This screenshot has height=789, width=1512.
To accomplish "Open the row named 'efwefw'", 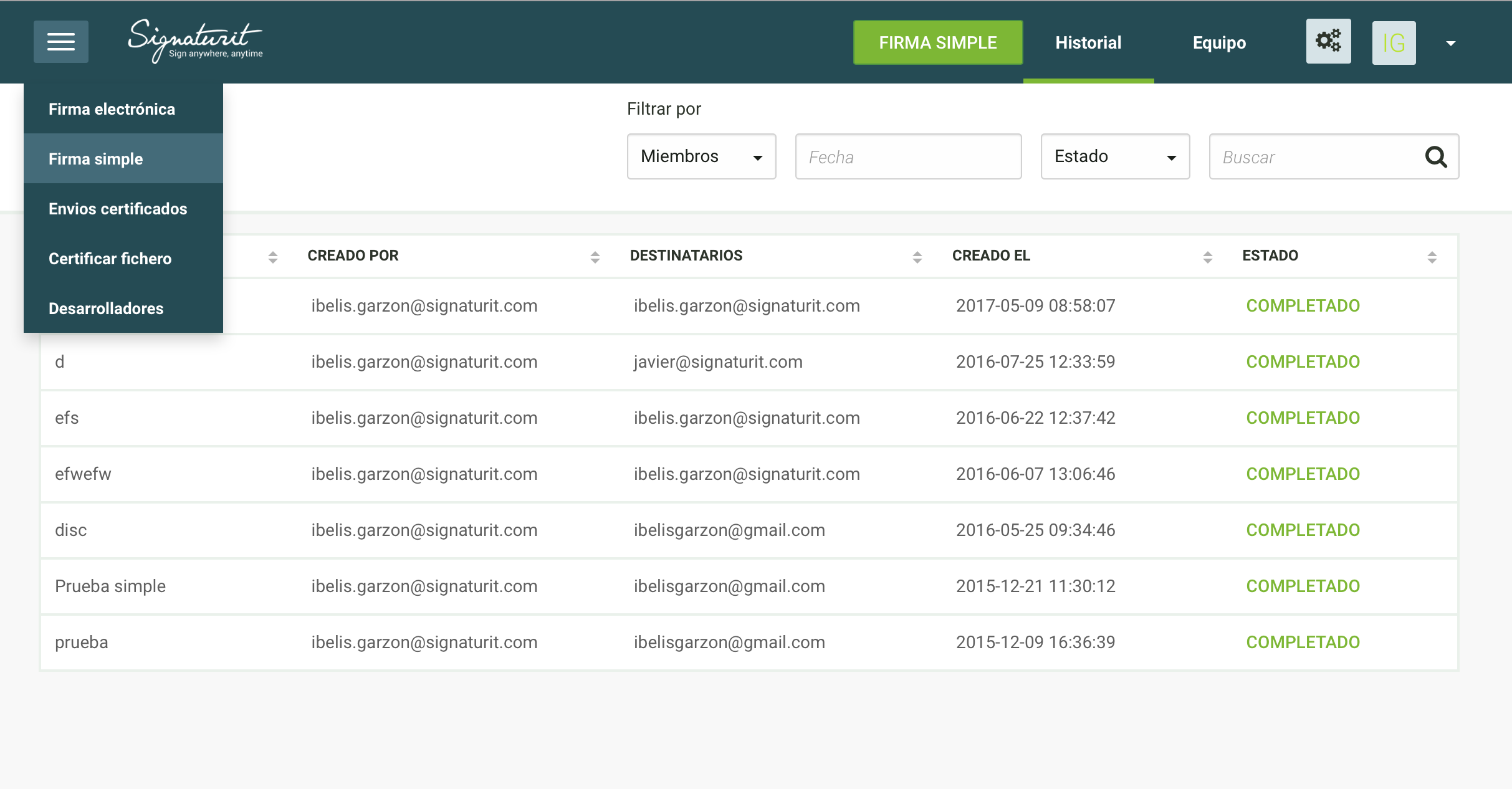I will (x=749, y=474).
